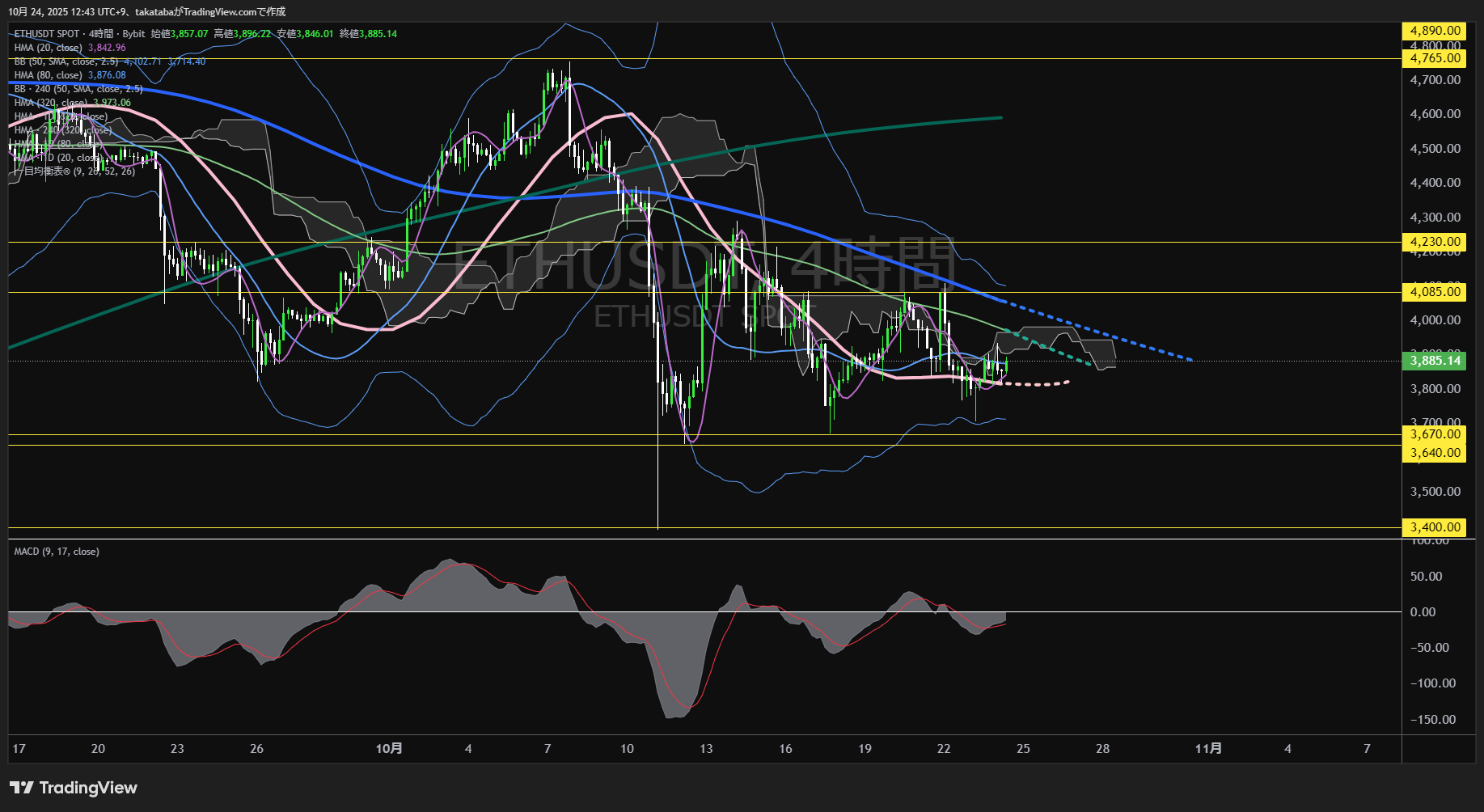Click the yellow 4,765.00 price label

[x=1435, y=58]
